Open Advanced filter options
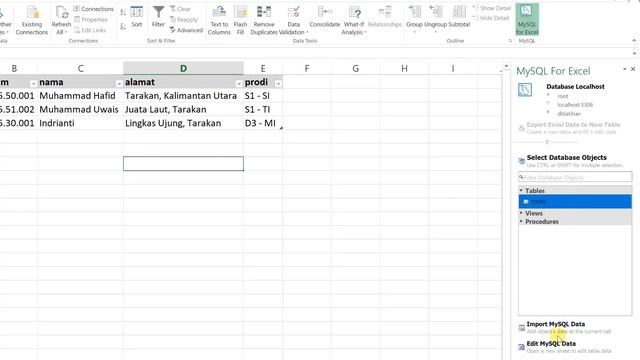640x360 pixels. pyautogui.click(x=186, y=30)
